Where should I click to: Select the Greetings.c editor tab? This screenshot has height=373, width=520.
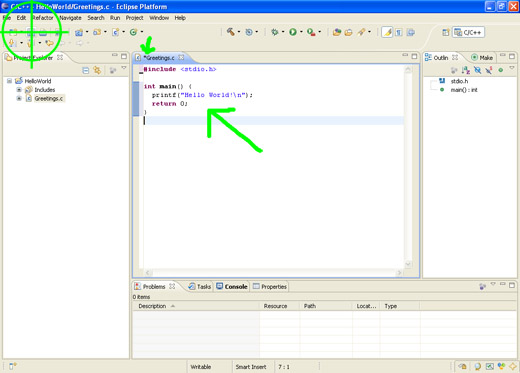coord(159,58)
